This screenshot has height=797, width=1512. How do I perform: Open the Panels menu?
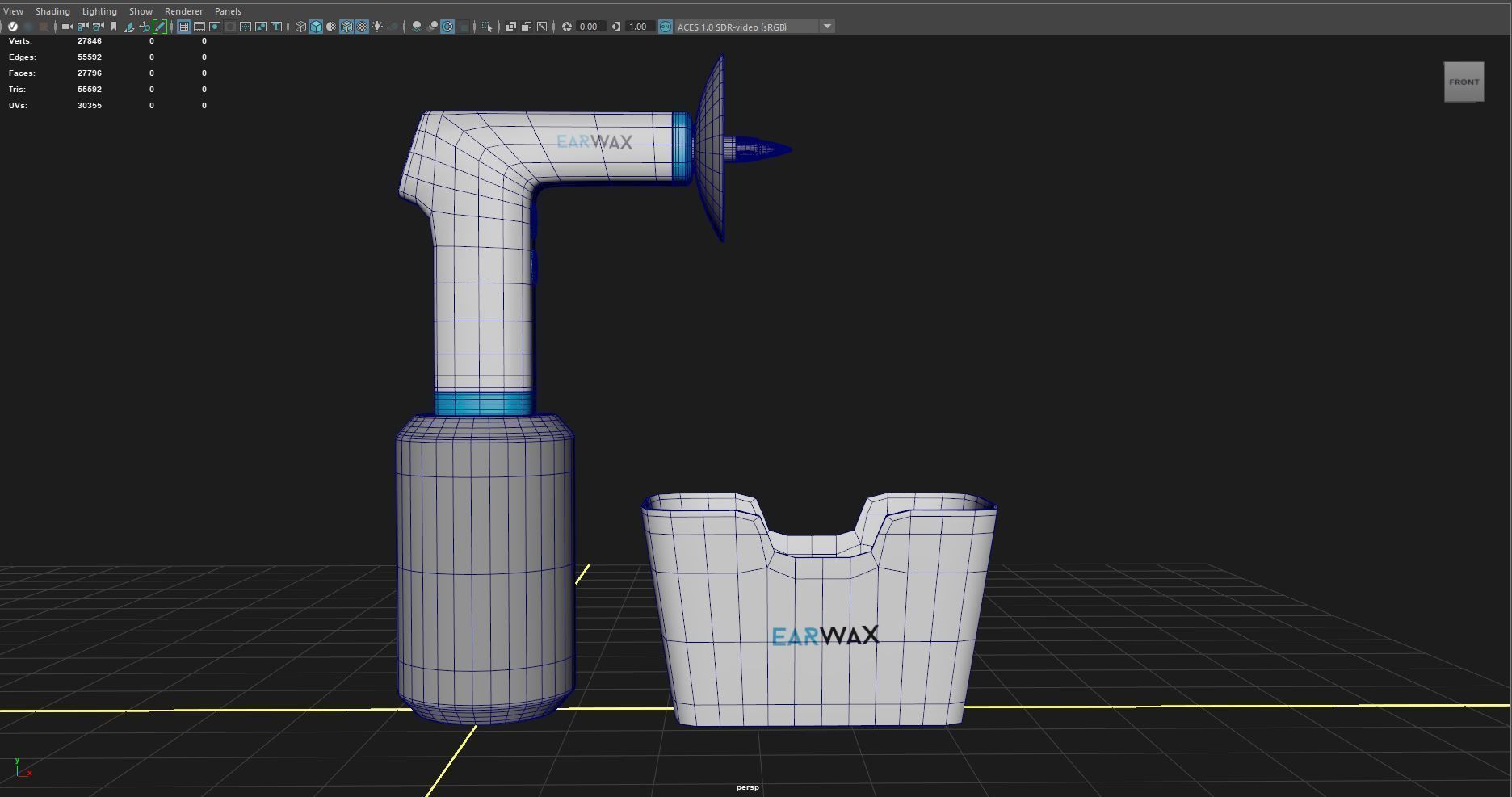pyautogui.click(x=228, y=11)
